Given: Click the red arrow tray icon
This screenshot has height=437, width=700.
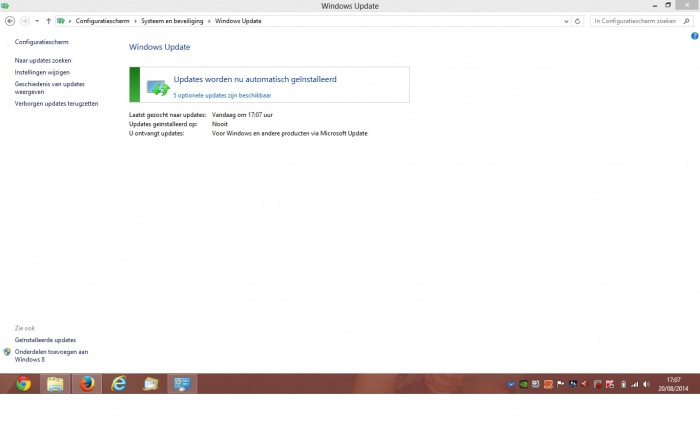Looking at the screenshot, I should click(x=584, y=384).
